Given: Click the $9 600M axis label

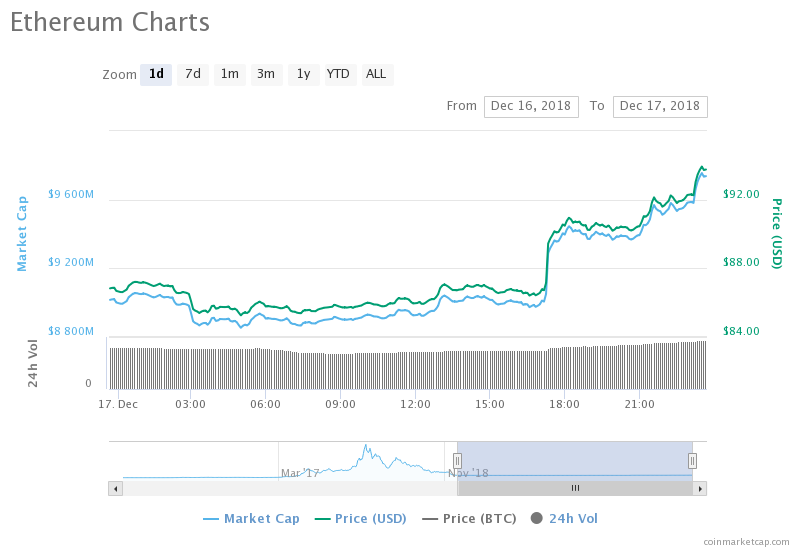Looking at the screenshot, I should click(x=71, y=194).
